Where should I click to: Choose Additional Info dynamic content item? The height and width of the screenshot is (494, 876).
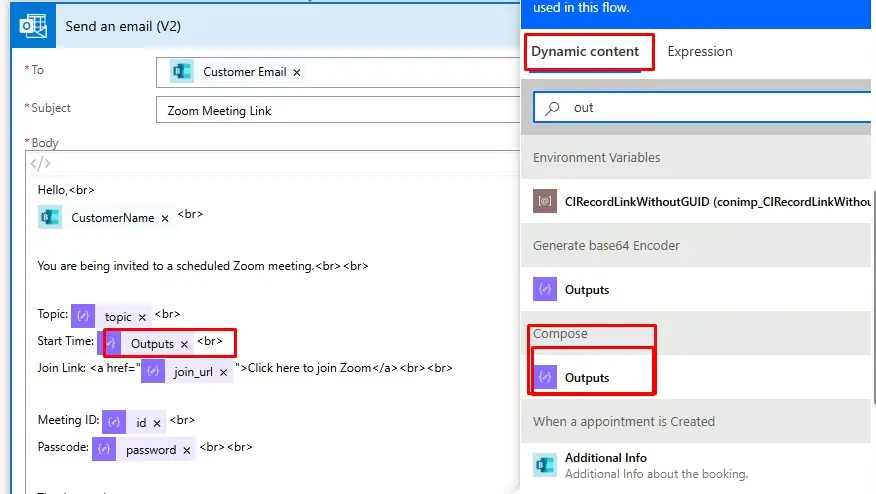point(606,458)
